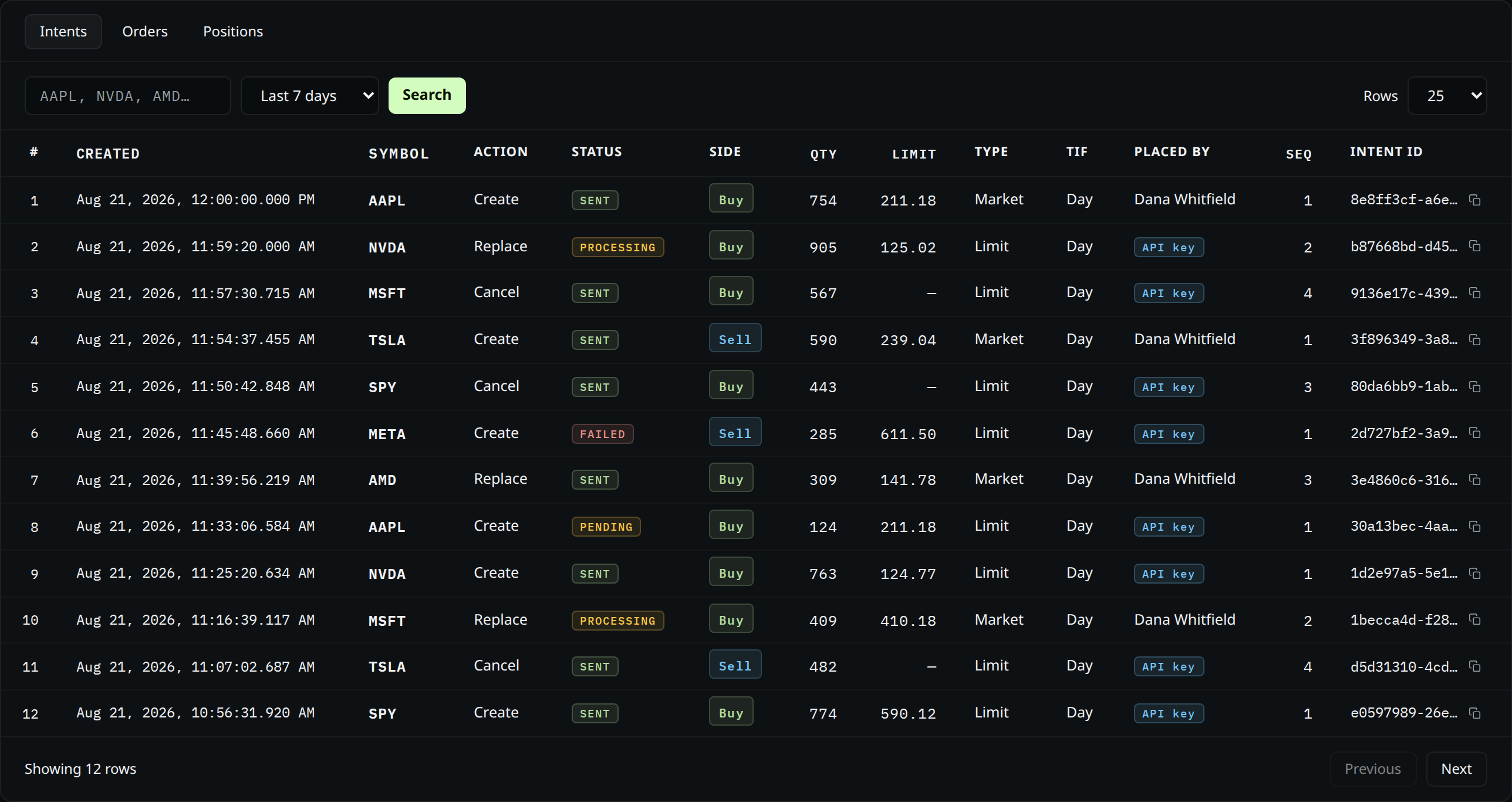
Task: Click the API key badge on row 12
Action: pyautogui.click(x=1169, y=713)
